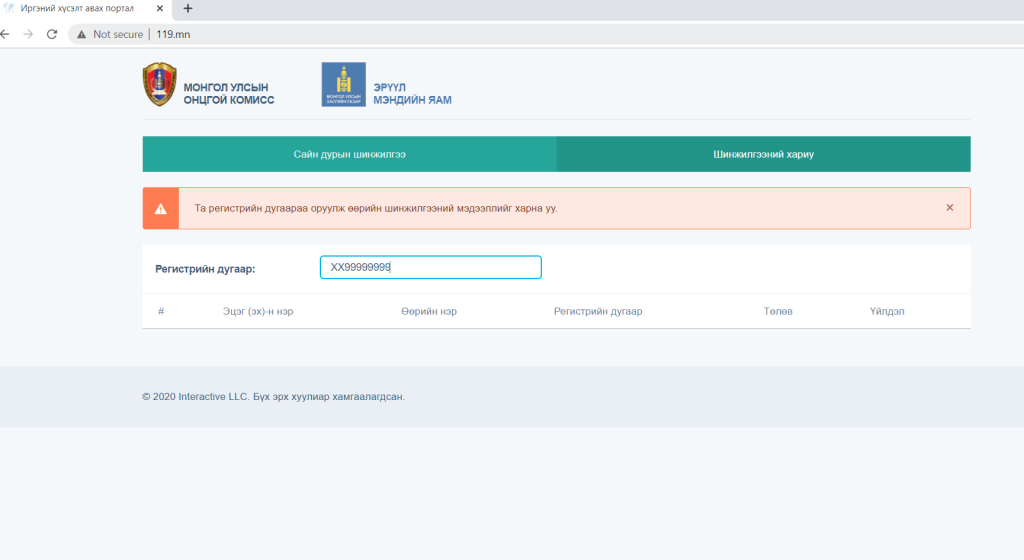Click the Not secure warning icon
This screenshot has height=560, width=1024.
point(82,35)
